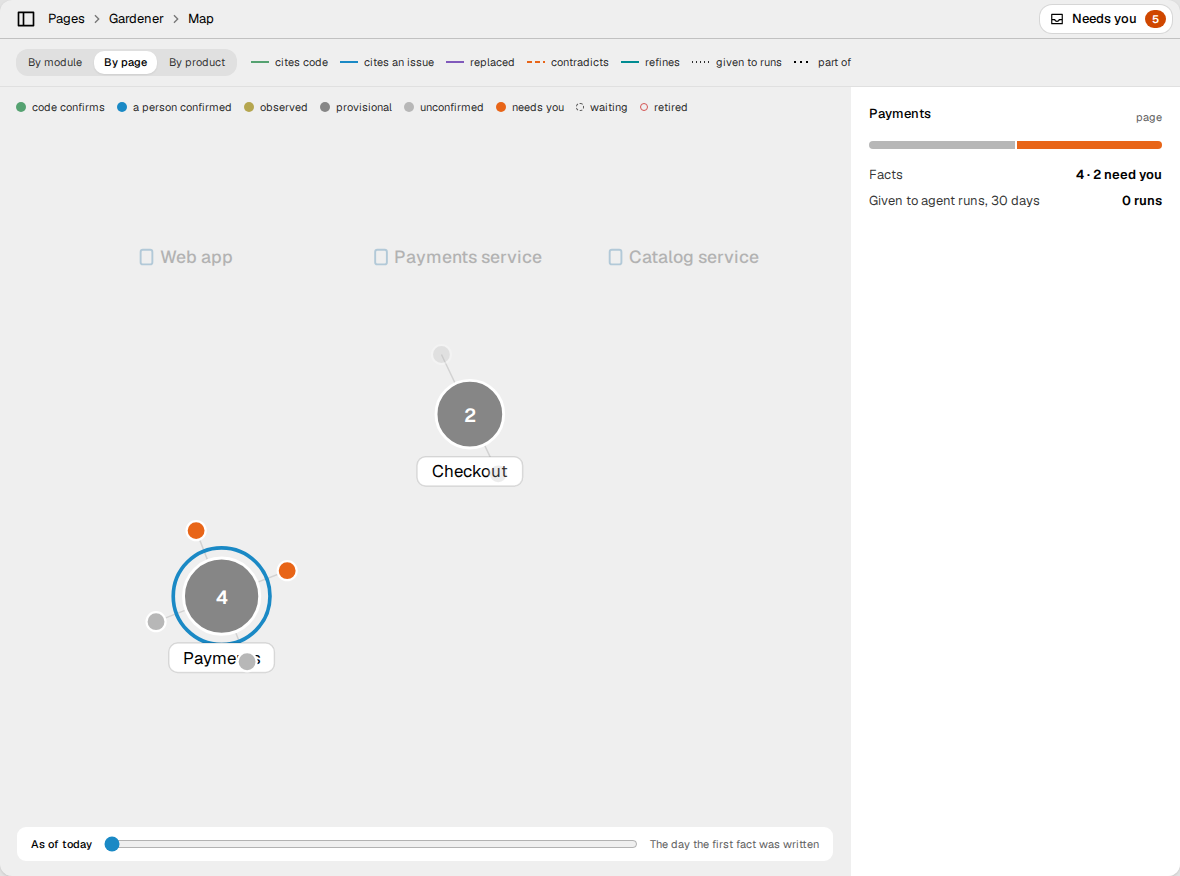Toggle the sidebar panel icon
The width and height of the screenshot is (1180, 876).
(x=26, y=19)
